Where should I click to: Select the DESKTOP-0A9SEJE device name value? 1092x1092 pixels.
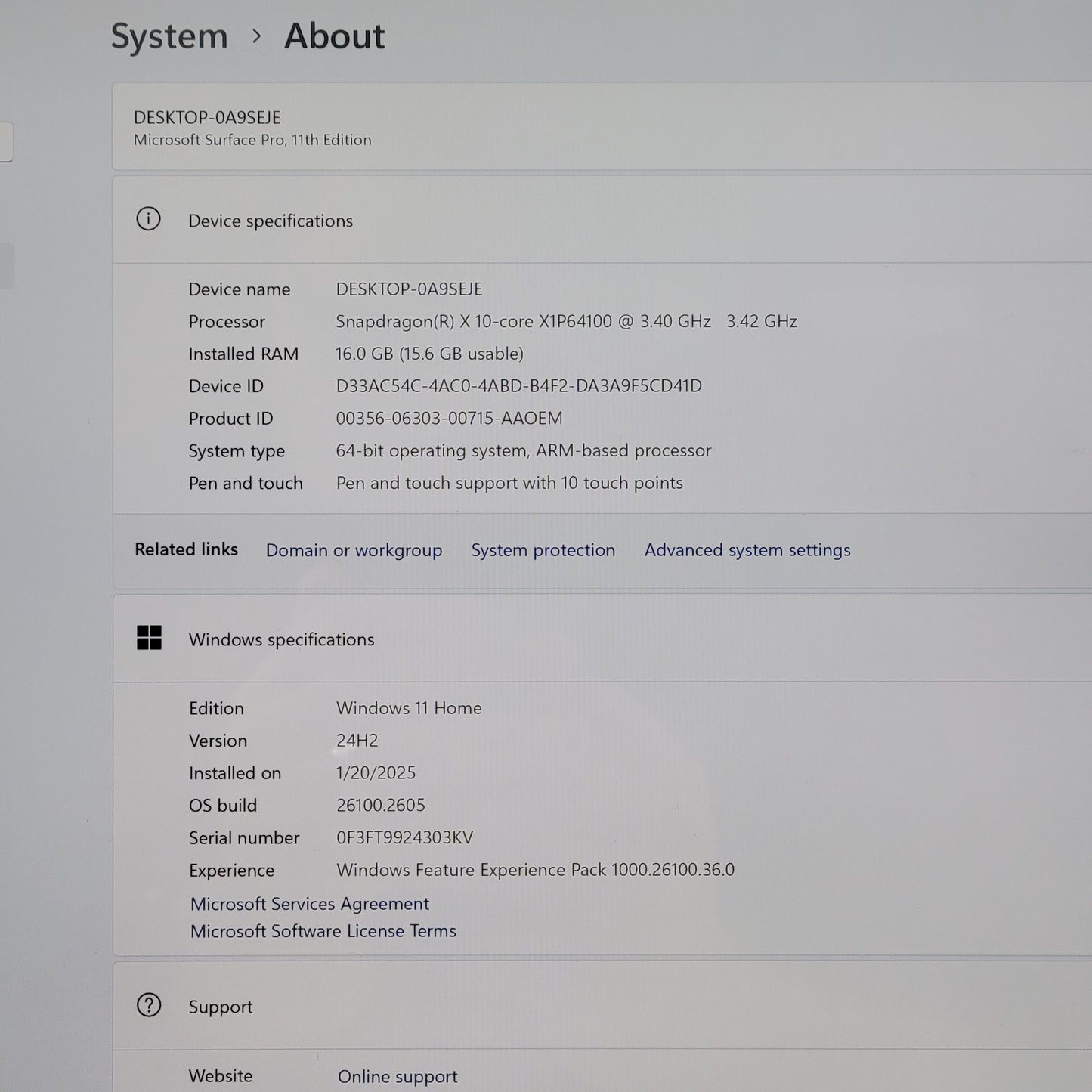[x=409, y=289]
